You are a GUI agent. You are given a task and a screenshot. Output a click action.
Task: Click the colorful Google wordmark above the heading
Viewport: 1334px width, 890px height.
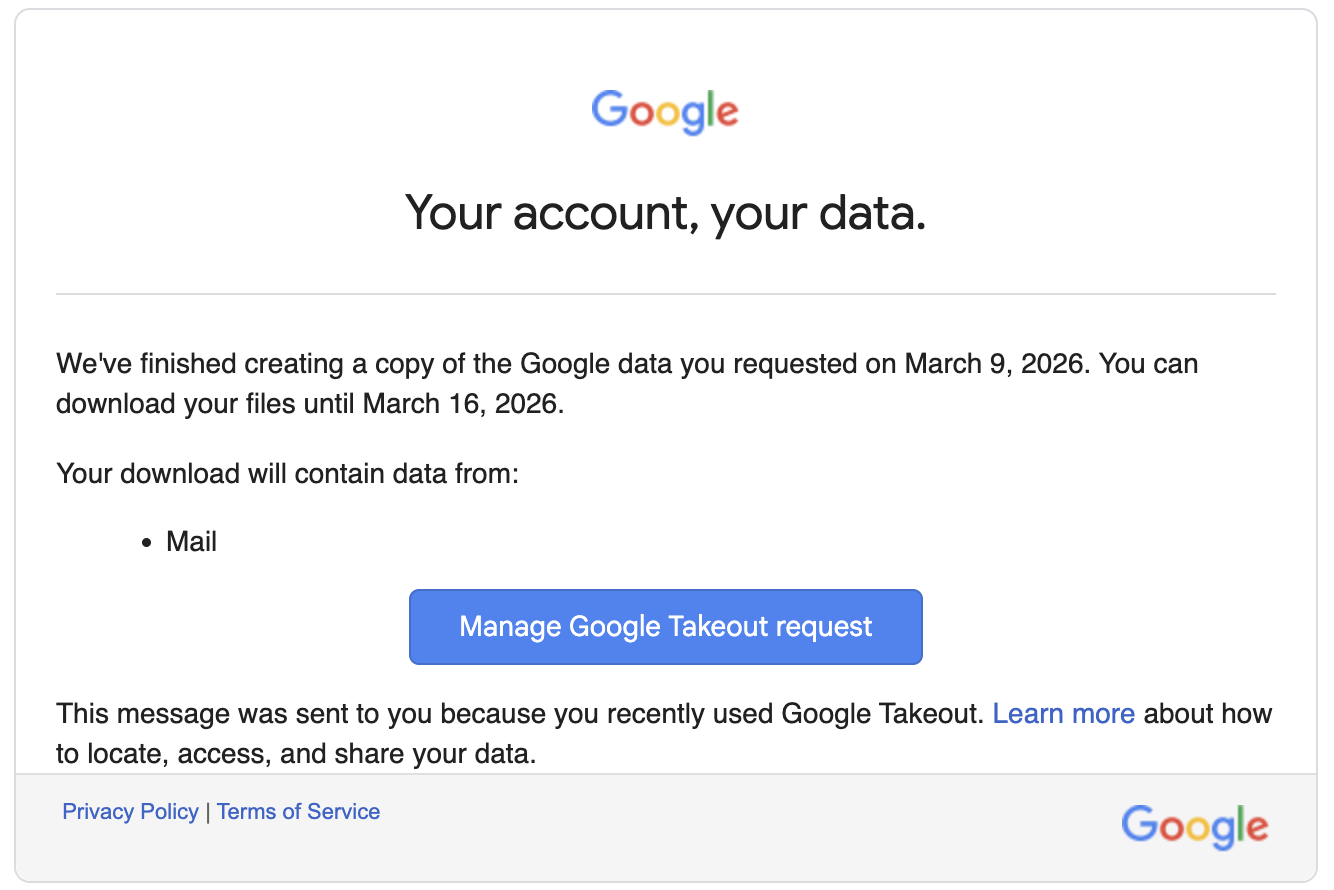coord(665,112)
